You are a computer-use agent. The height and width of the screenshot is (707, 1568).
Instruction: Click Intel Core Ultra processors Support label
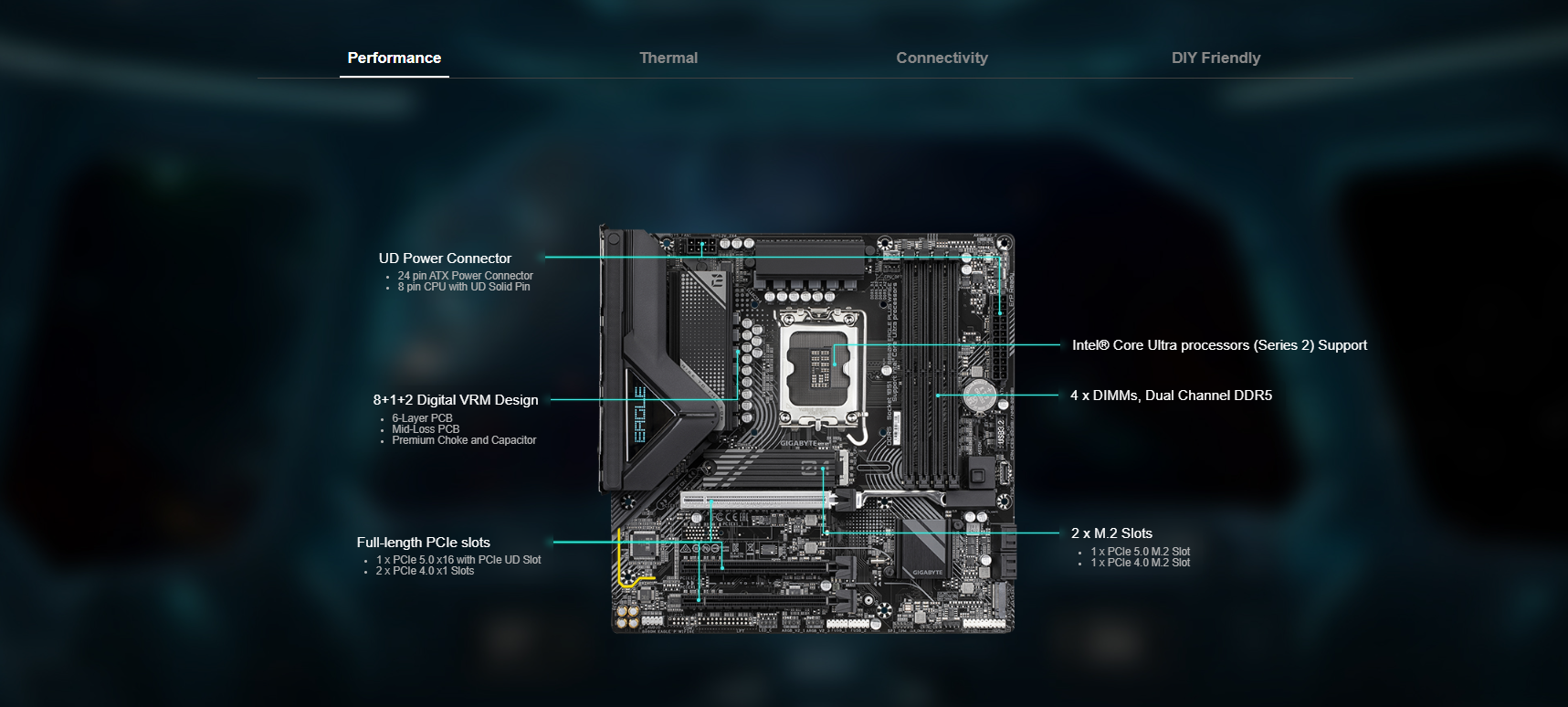pos(1220,345)
